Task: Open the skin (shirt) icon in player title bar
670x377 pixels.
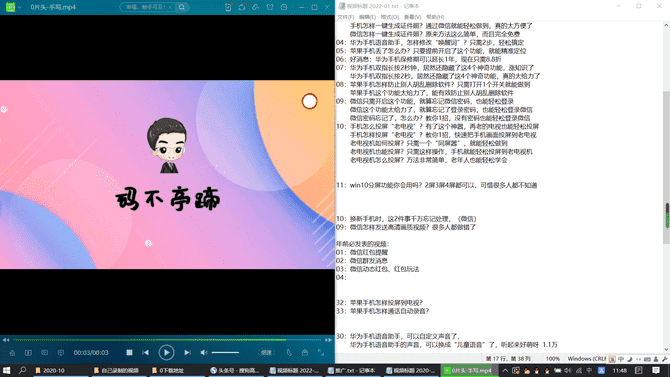Action: (x=270, y=7)
